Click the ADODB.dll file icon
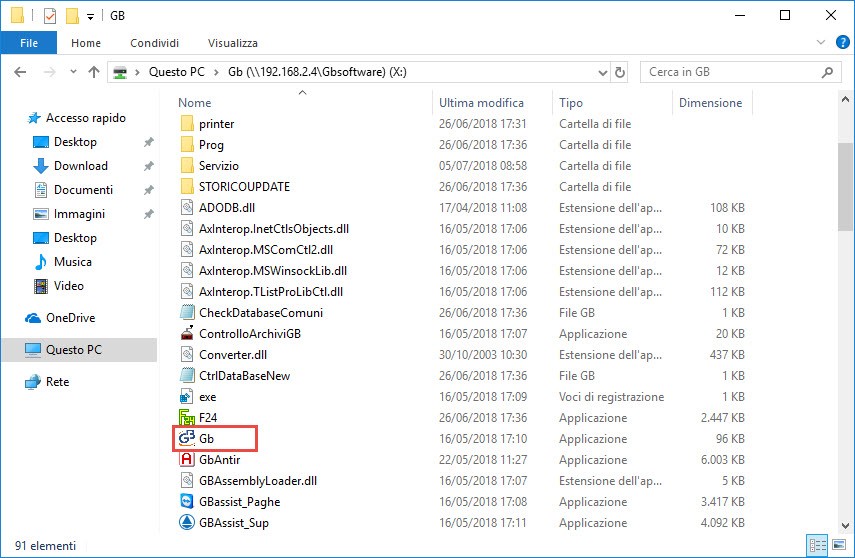 point(187,207)
